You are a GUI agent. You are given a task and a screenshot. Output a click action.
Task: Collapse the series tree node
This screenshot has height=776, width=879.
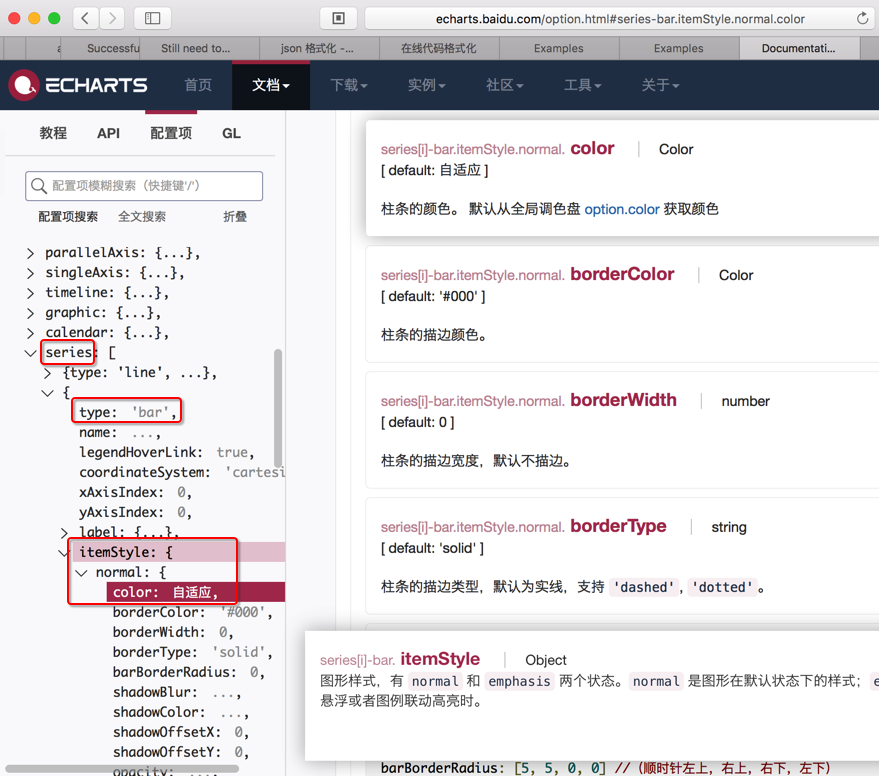pyautogui.click(x=30, y=353)
